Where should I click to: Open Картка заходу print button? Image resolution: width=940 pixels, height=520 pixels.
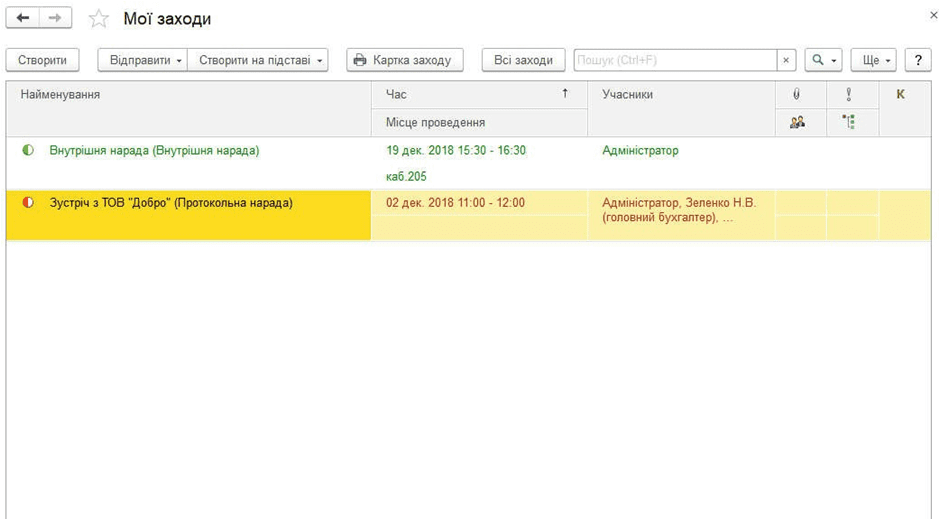point(404,60)
